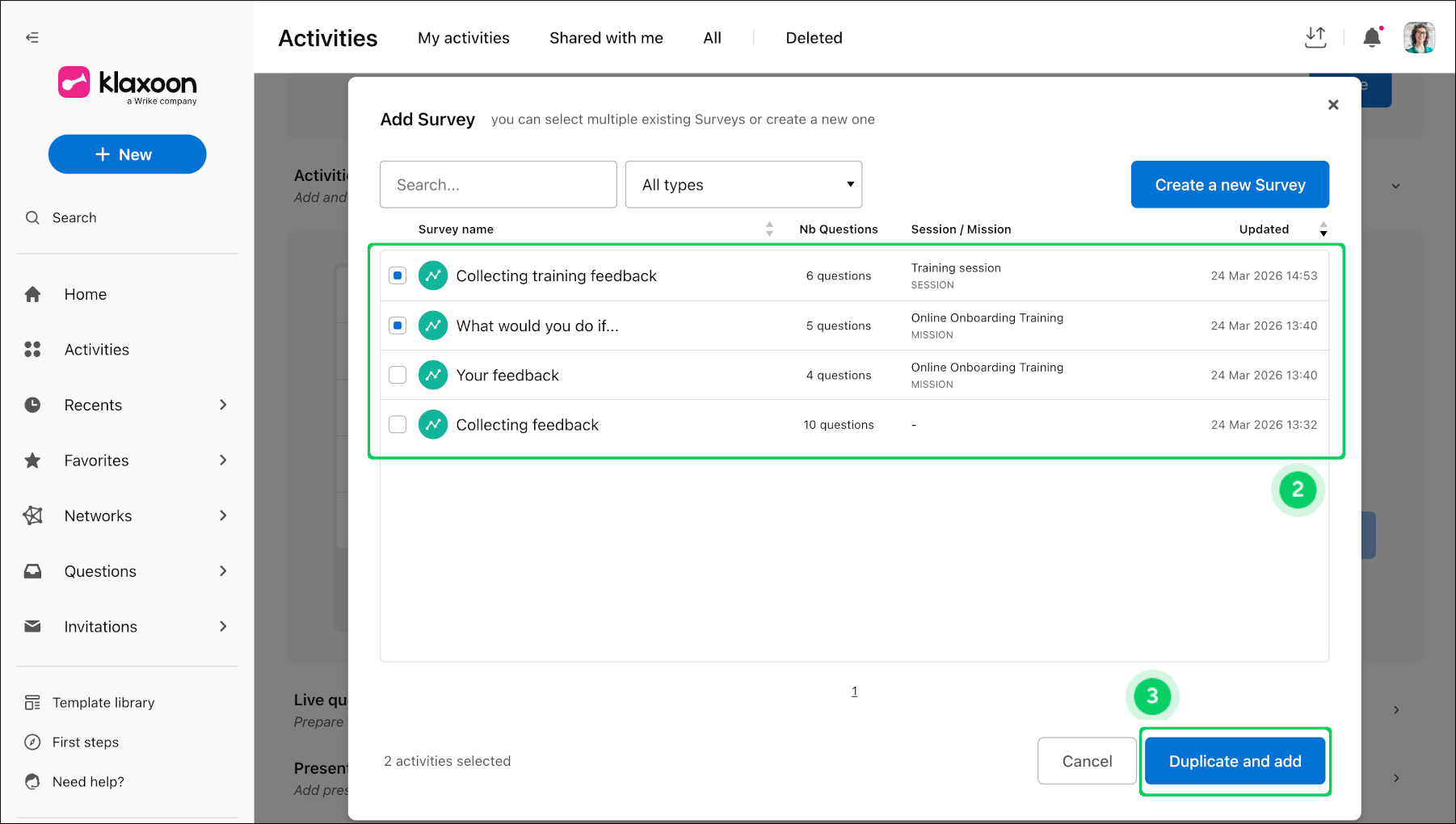Sort surveys by Updated column arrow

[1323, 229]
